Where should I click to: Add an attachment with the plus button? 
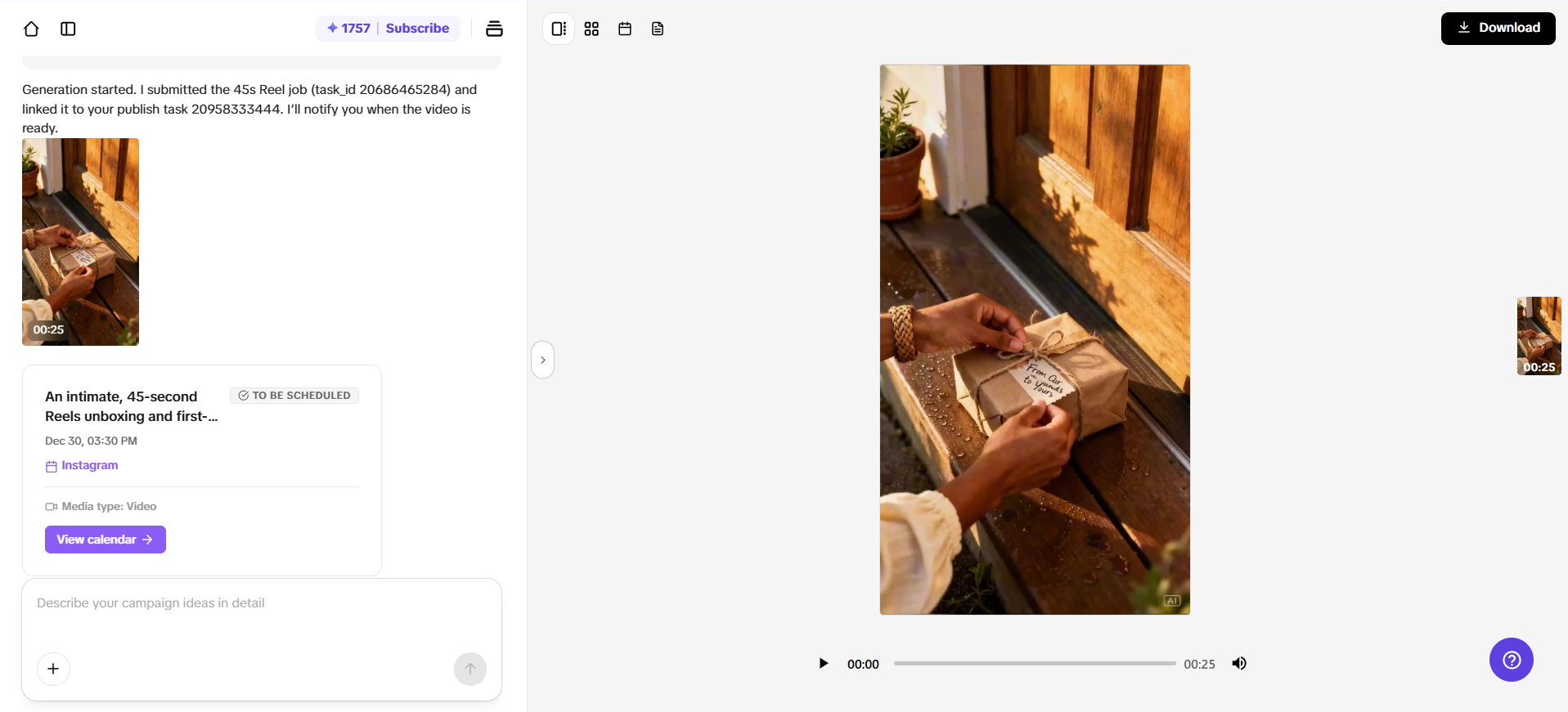53,669
